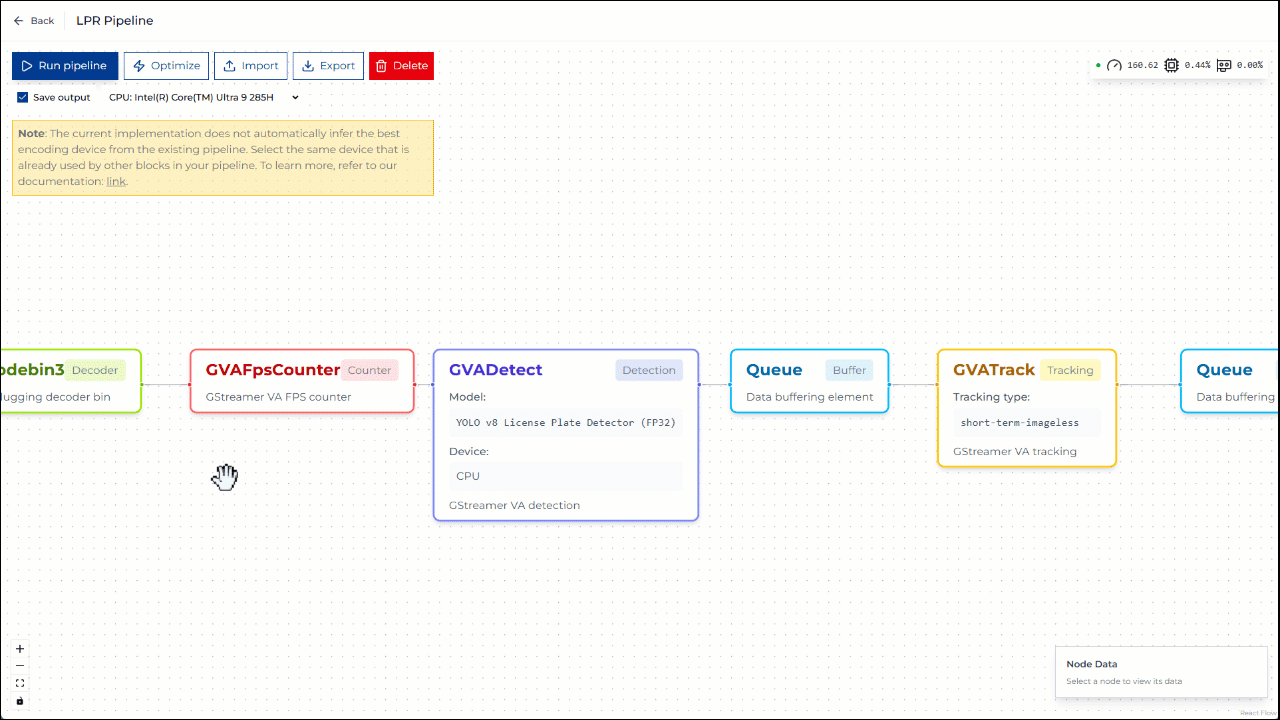Click the zoom out minus icon
This screenshot has width=1280, height=720.
[20, 666]
